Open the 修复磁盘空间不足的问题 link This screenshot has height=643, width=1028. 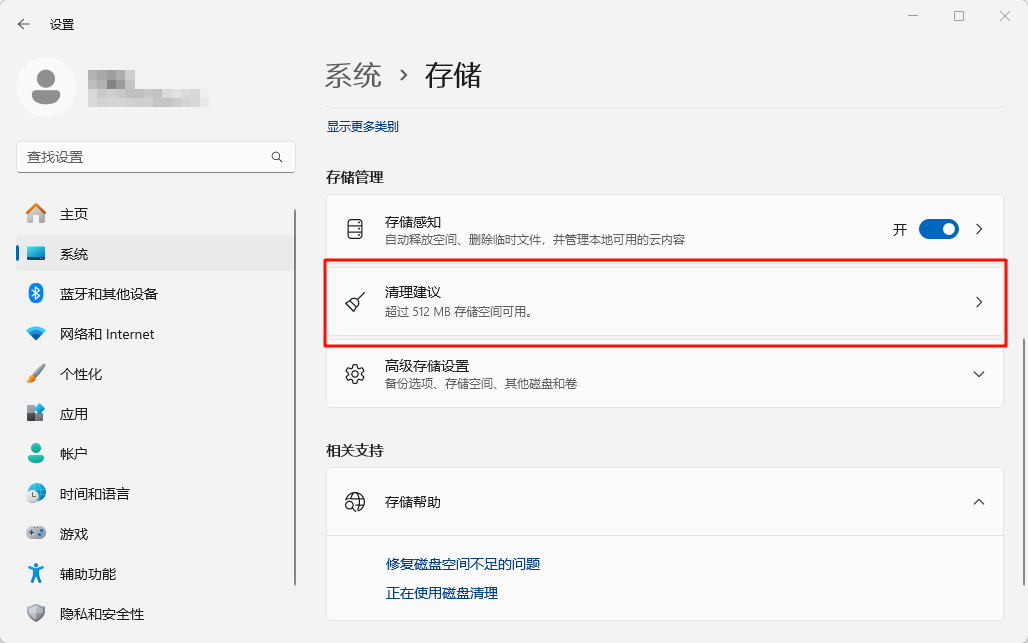click(463, 564)
